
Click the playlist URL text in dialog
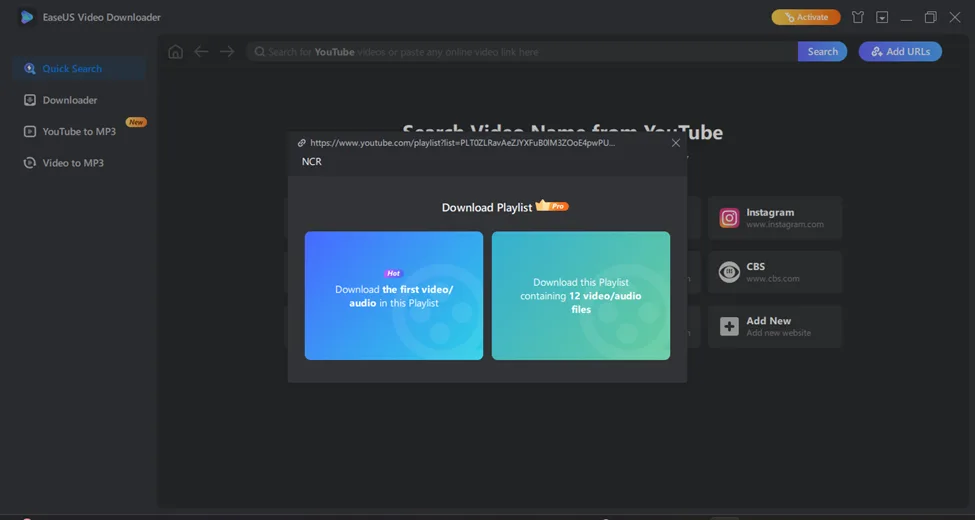tap(462, 143)
